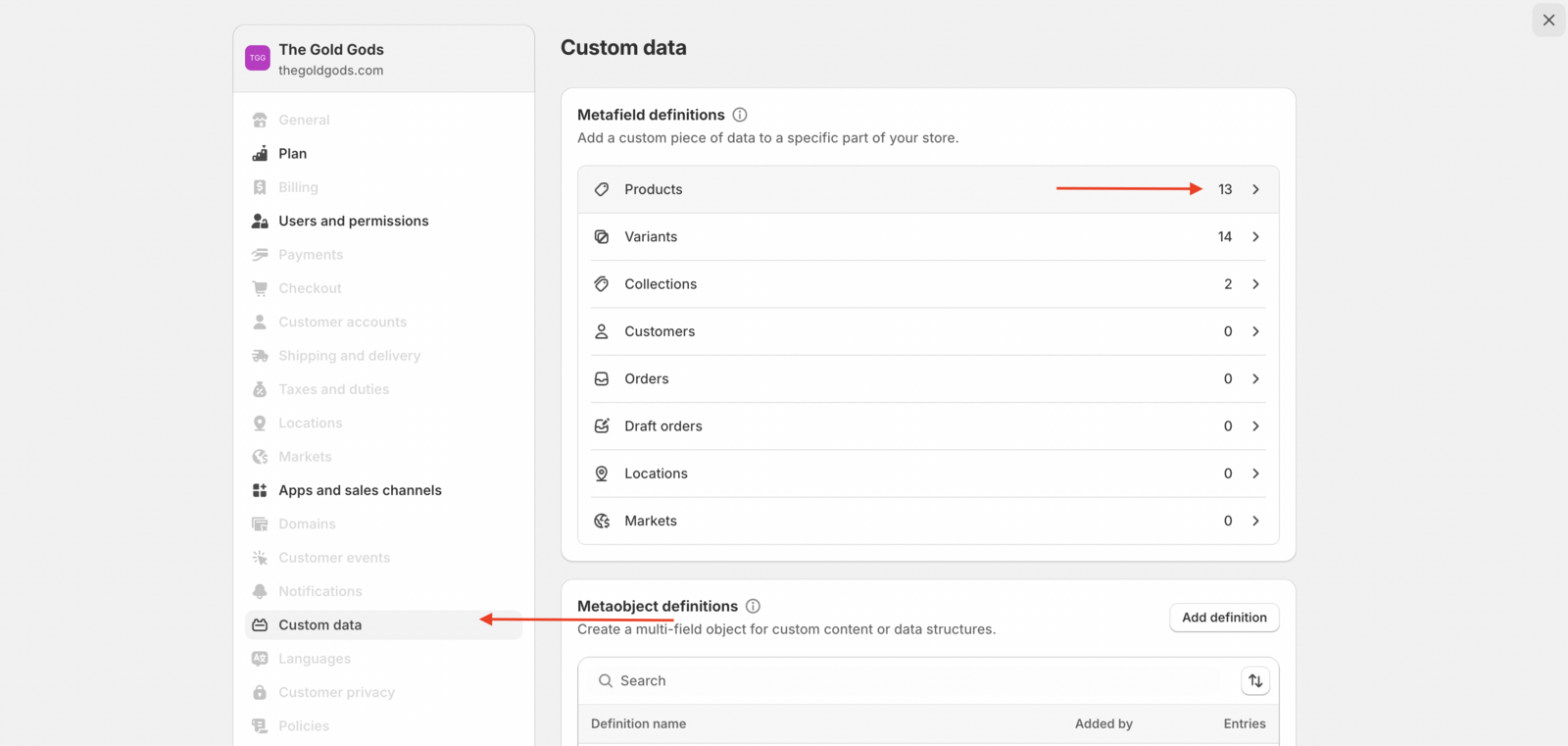Image resolution: width=1568 pixels, height=746 pixels.
Task: Click the Variants row icon
Action: (x=602, y=237)
